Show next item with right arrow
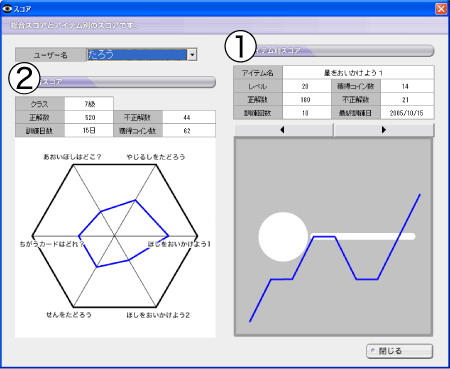450x369 pixels. (x=384, y=130)
